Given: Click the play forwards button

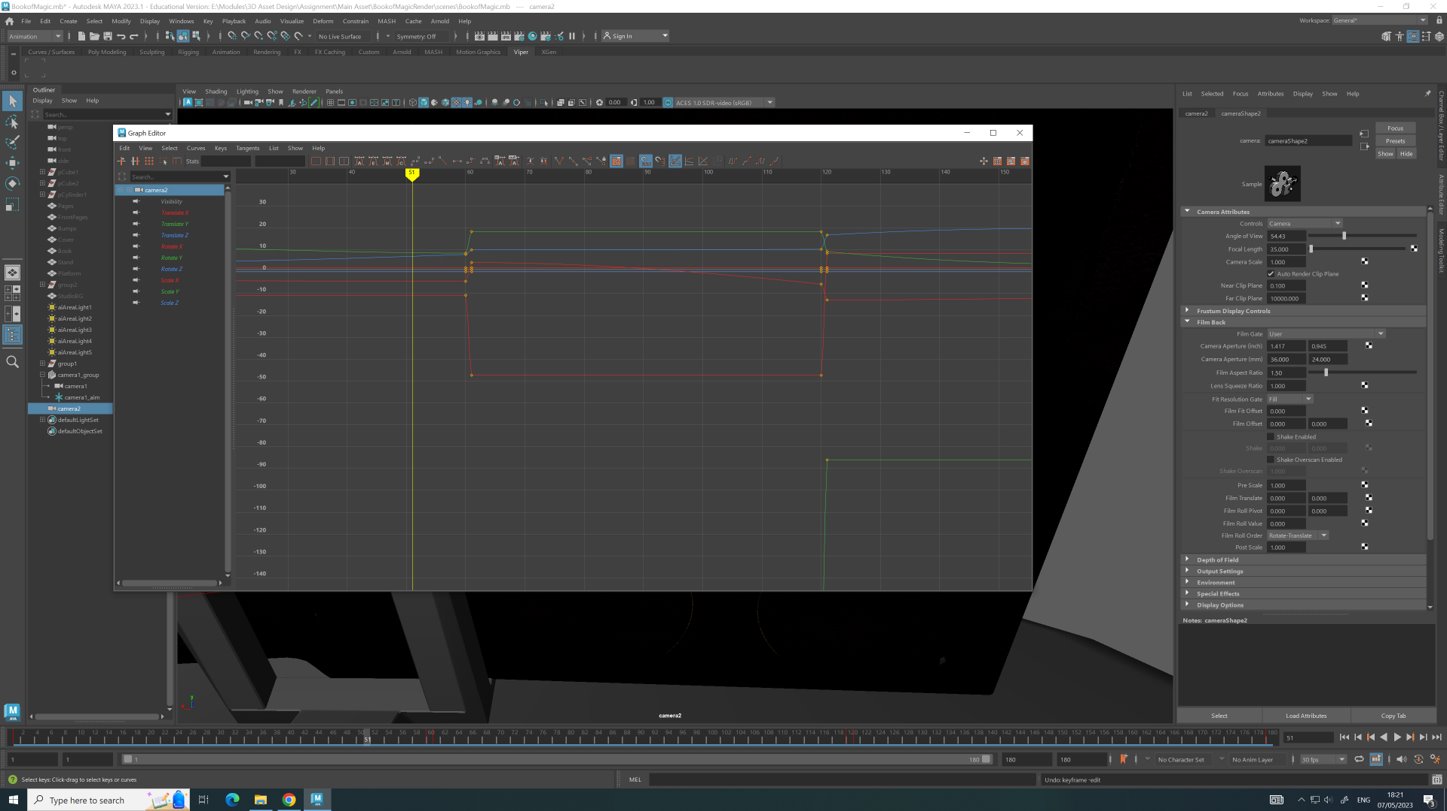Looking at the screenshot, I should pos(1397,737).
